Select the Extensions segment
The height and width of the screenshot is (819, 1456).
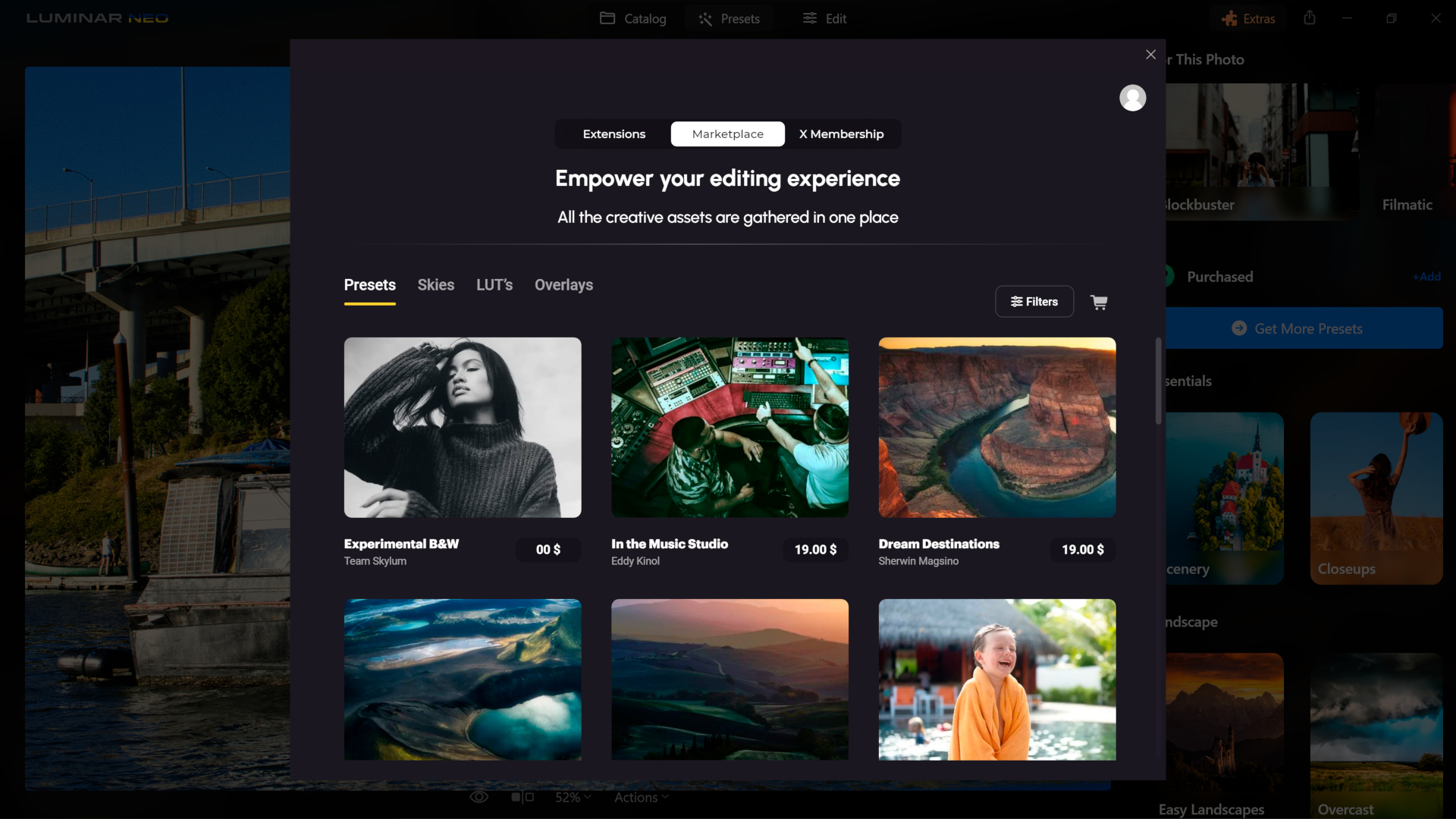[x=613, y=134]
